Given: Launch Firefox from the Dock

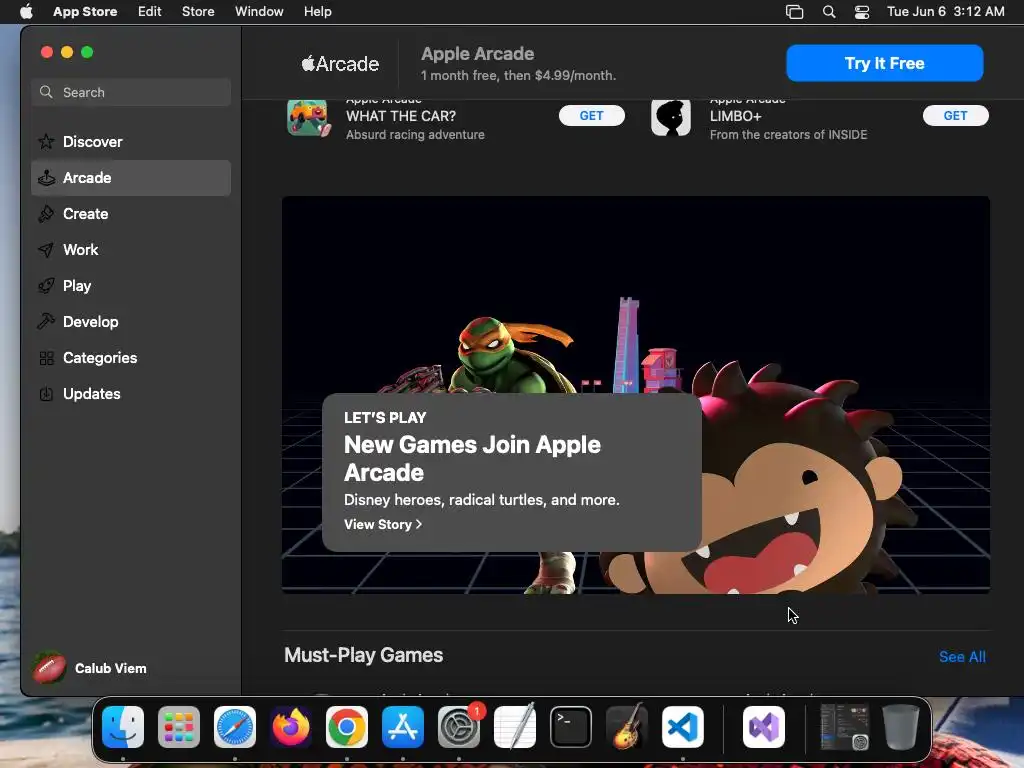Looking at the screenshot, I should [x=291, y=727].
